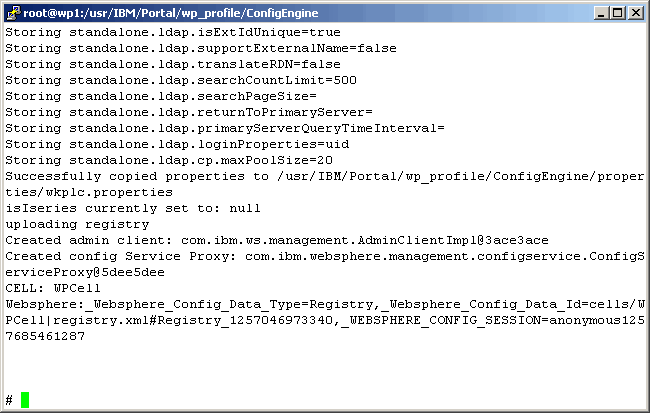Screen dimensions: 650x413
Task: Close the ConfigEngine terminal window
Action: tap(634, 12)
